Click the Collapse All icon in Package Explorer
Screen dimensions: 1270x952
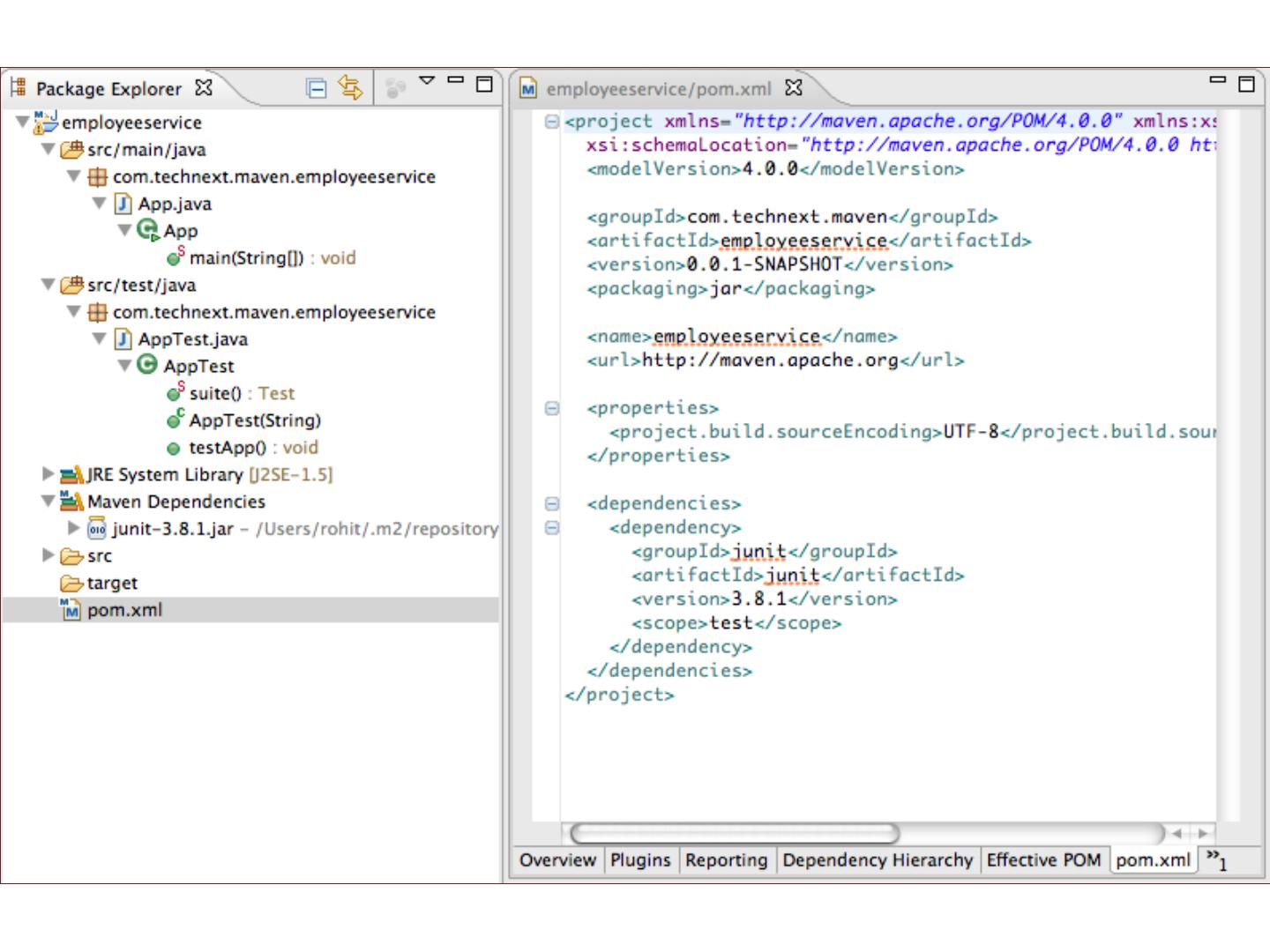click(x=316, y=87)
